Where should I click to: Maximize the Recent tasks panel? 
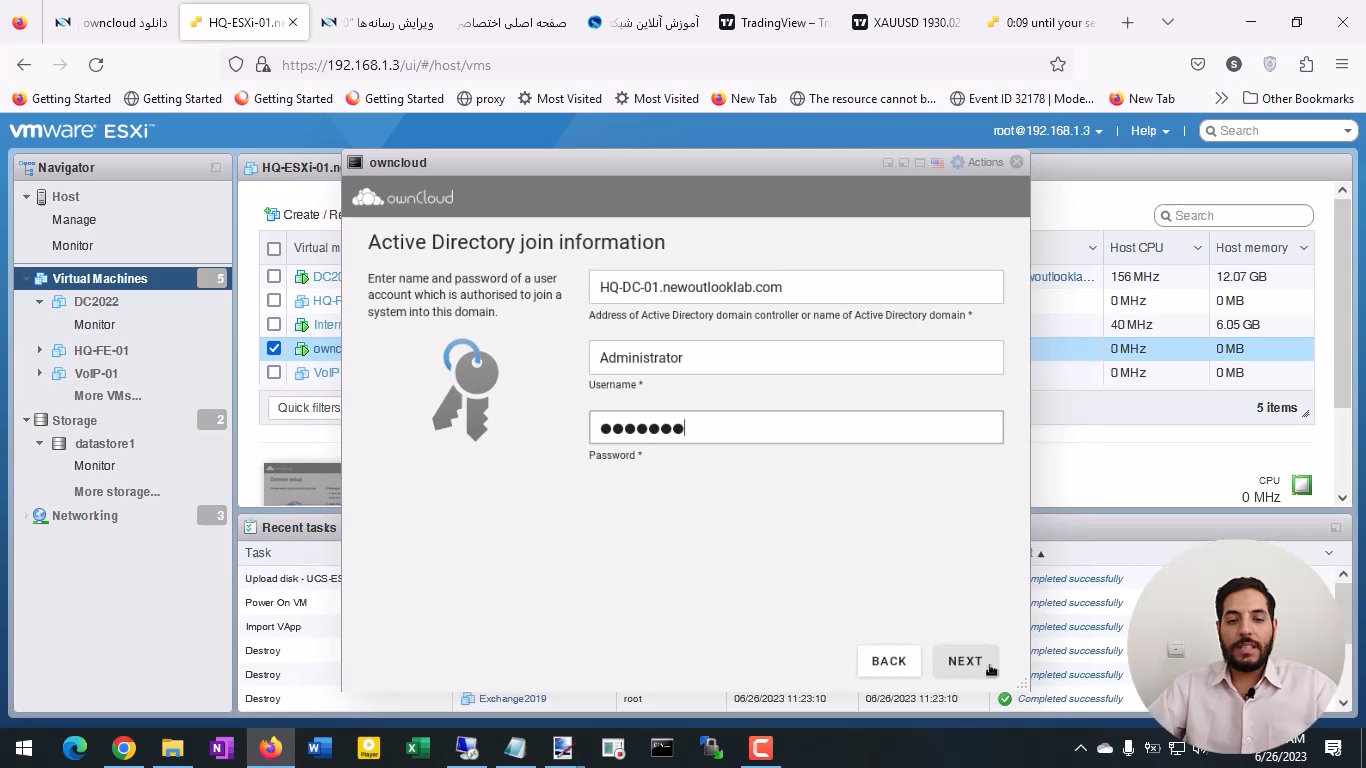tap(1335, 527)
